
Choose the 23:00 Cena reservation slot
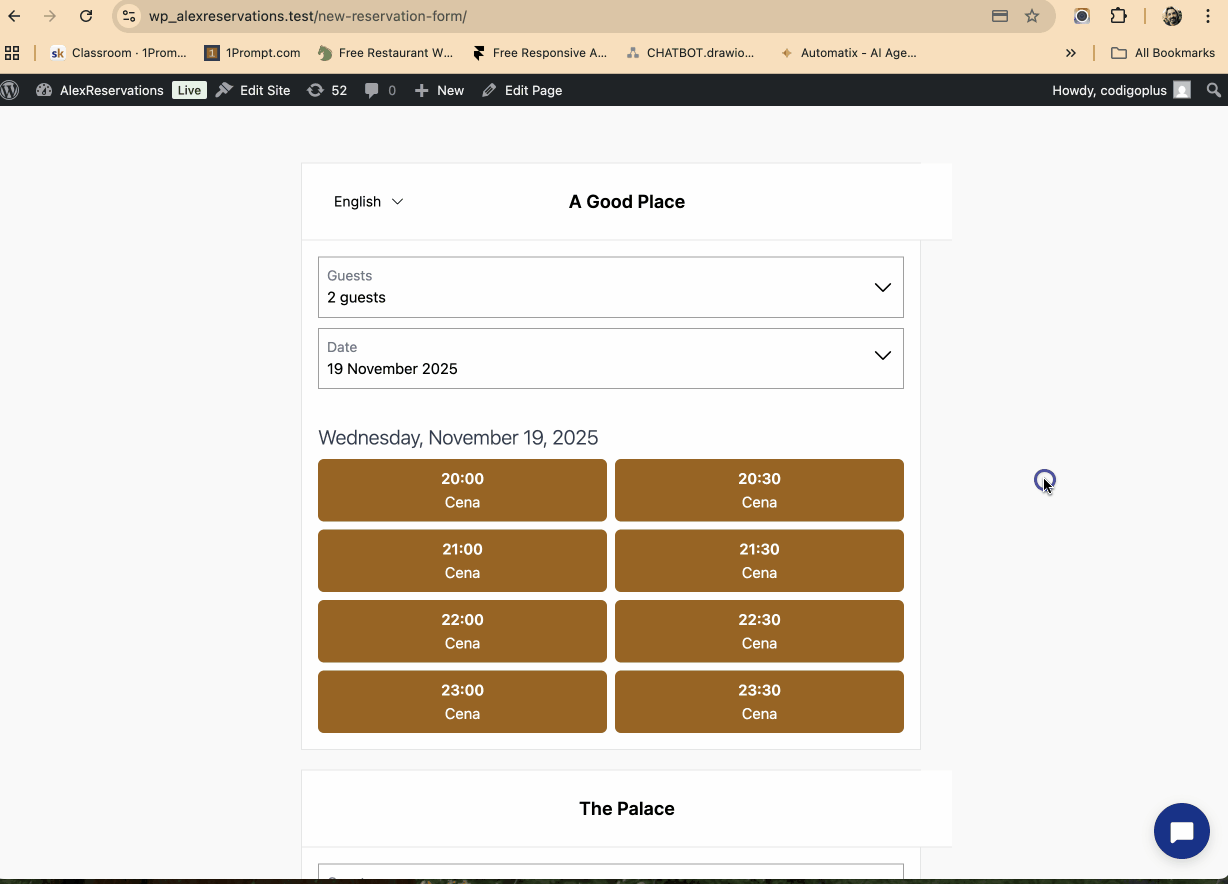(x=462, y=702)
